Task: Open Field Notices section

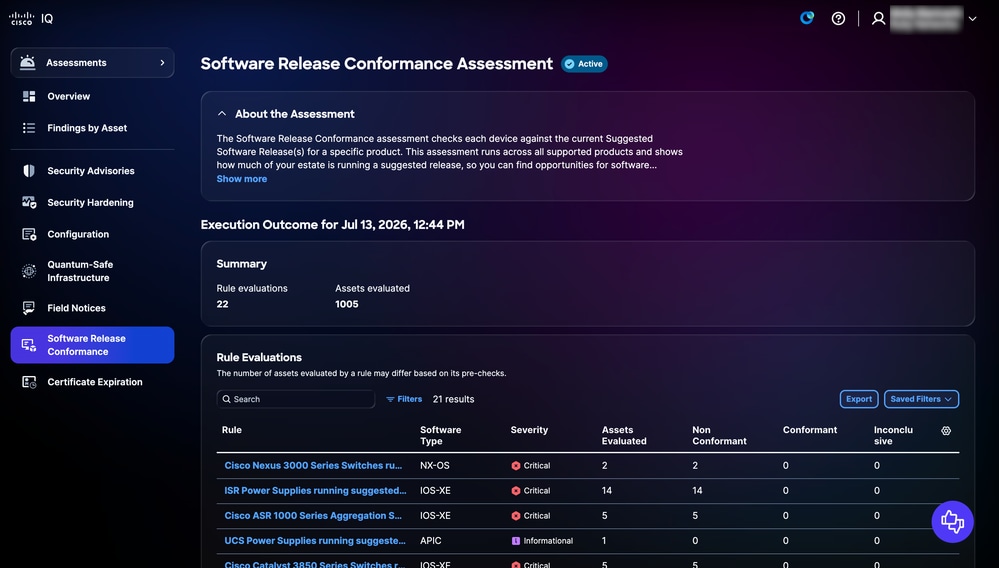Action: point(76,308)
